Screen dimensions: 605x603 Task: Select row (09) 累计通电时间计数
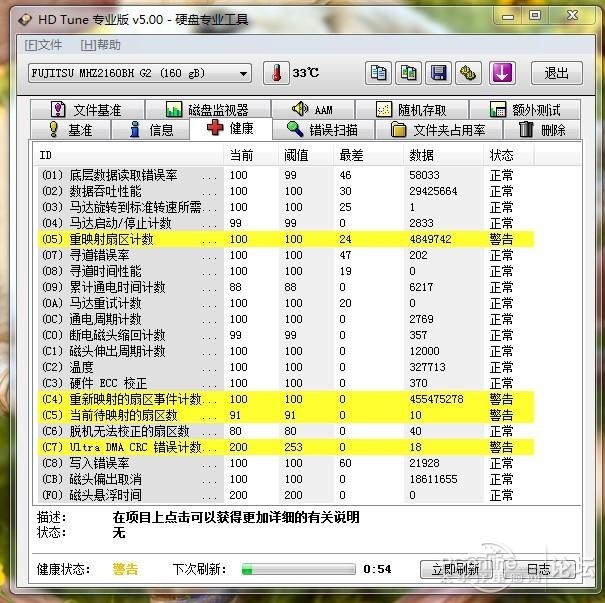tap(286, 287)
